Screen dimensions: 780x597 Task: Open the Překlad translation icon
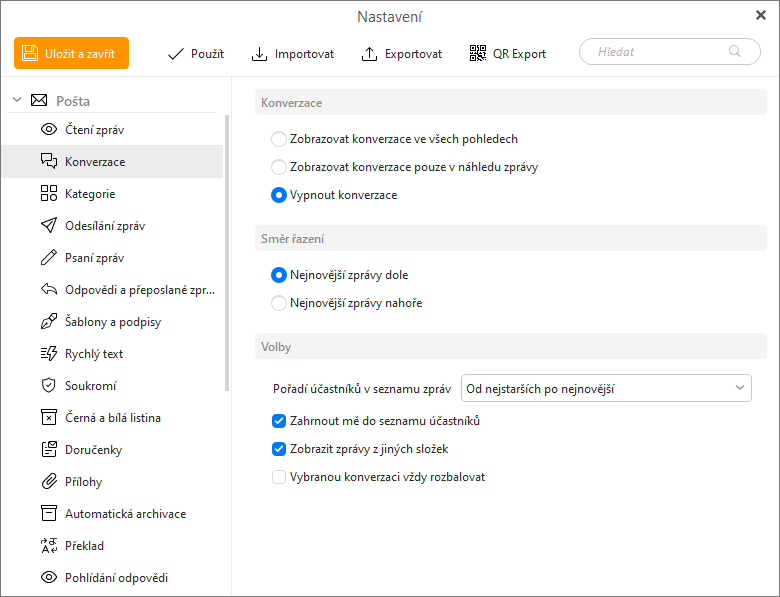[48, 546]
